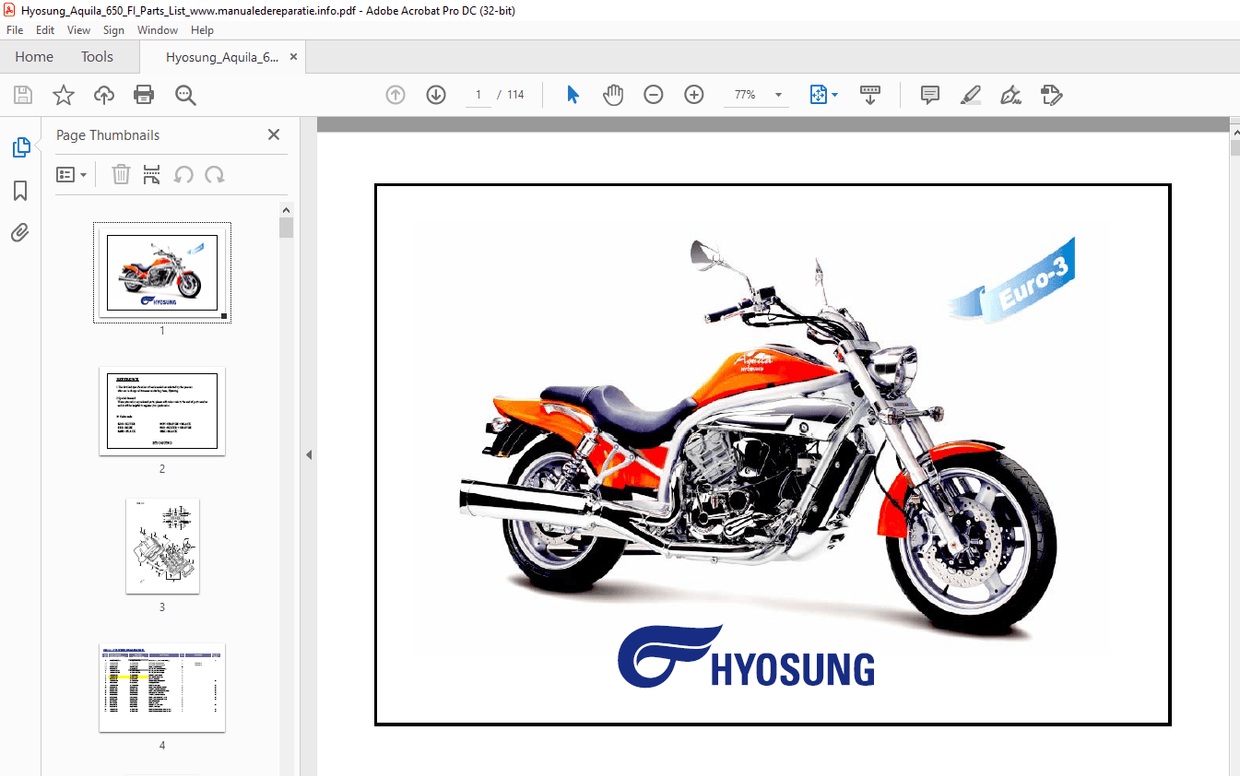This screenshot has height=776, width=1240.
Task: Select the Hand tool
Action: (613, 94)
